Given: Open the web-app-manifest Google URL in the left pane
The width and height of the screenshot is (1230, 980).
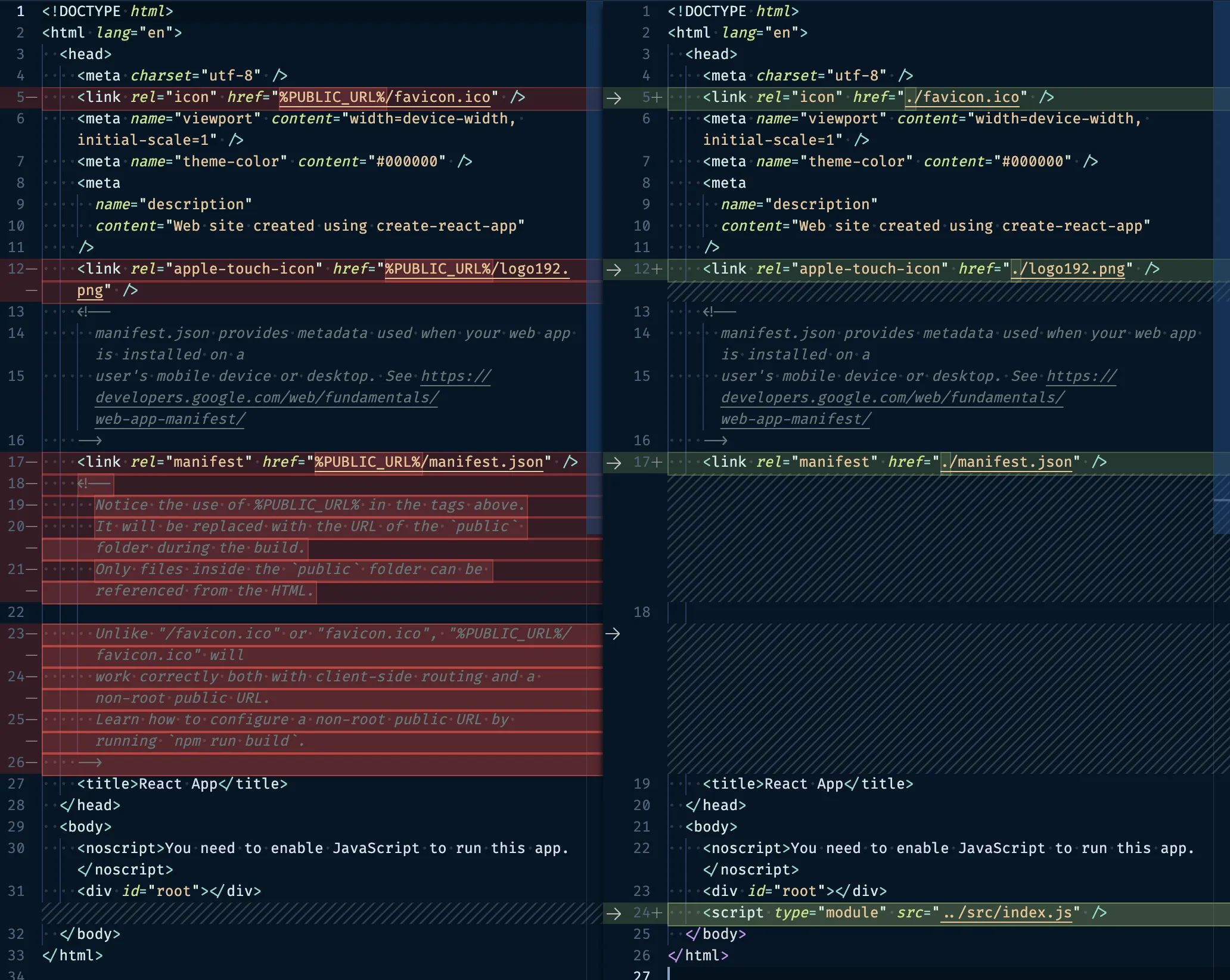Looking at the screenshot, I should pyautogui.click(x=265, y=398).
